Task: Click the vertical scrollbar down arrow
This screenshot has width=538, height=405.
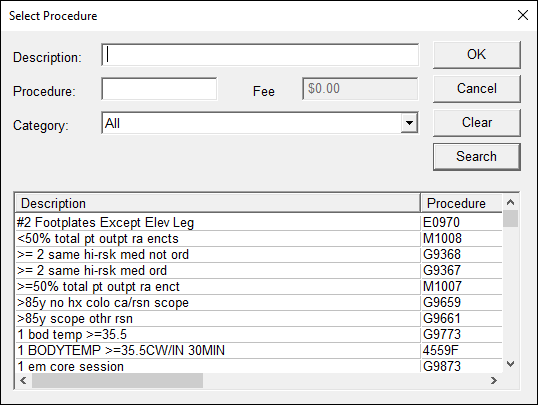Action: pyautogui.click(x=511, y=364)
